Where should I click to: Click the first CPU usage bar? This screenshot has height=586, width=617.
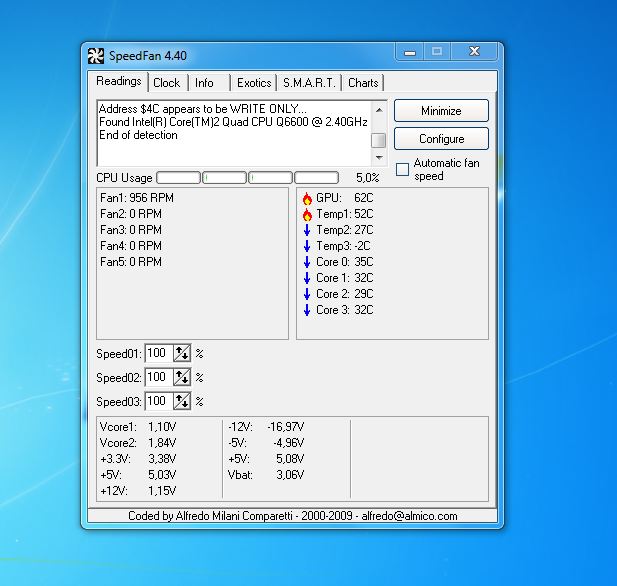pyautogui.click(x=178, y=177)
